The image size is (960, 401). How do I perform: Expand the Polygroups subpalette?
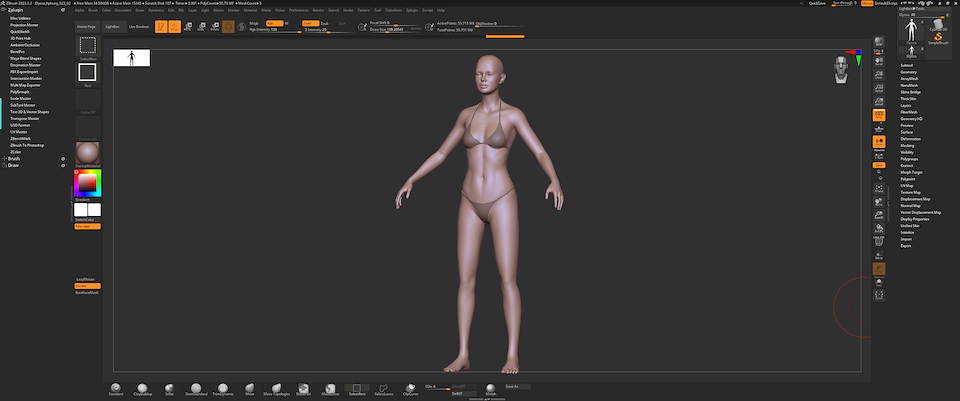pyautogui.click(x=909, y=158)
